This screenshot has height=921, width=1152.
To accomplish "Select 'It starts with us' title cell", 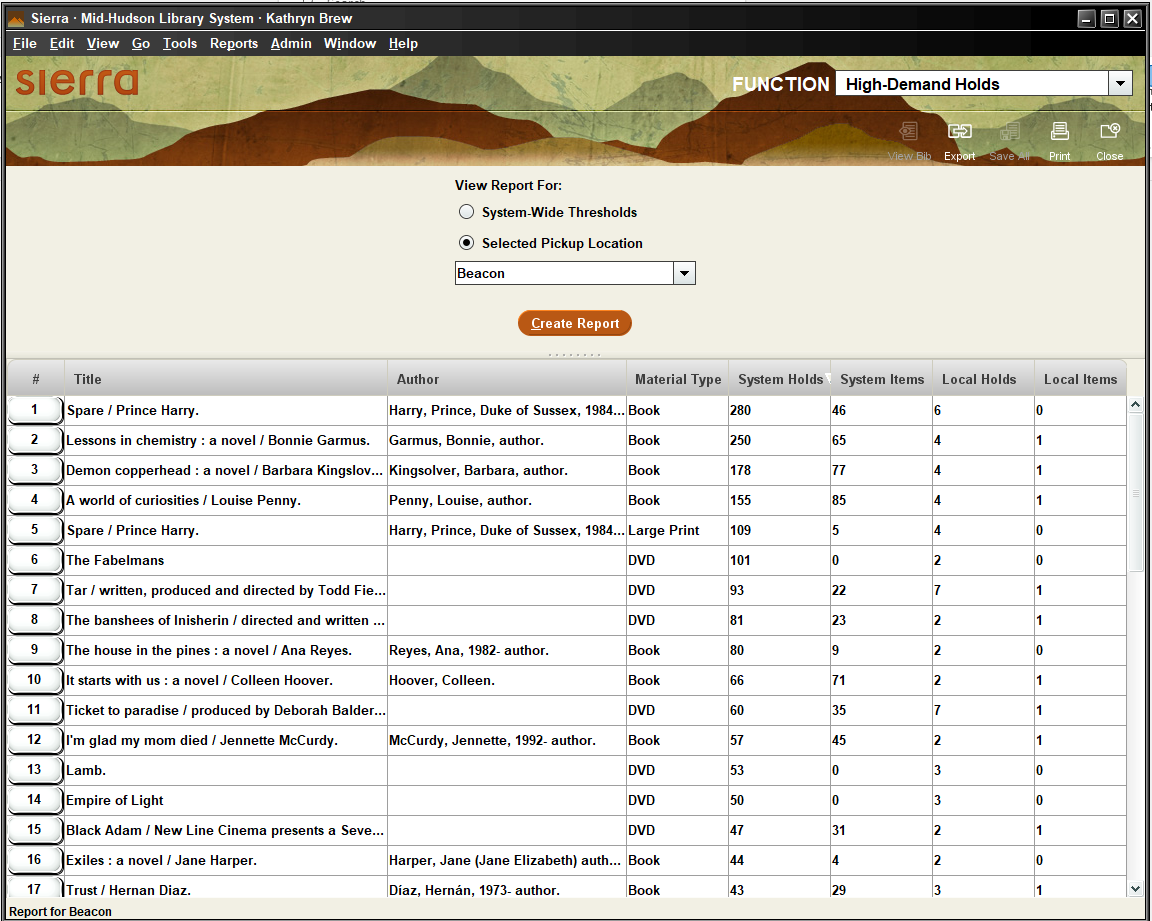I will pos(226,680).
